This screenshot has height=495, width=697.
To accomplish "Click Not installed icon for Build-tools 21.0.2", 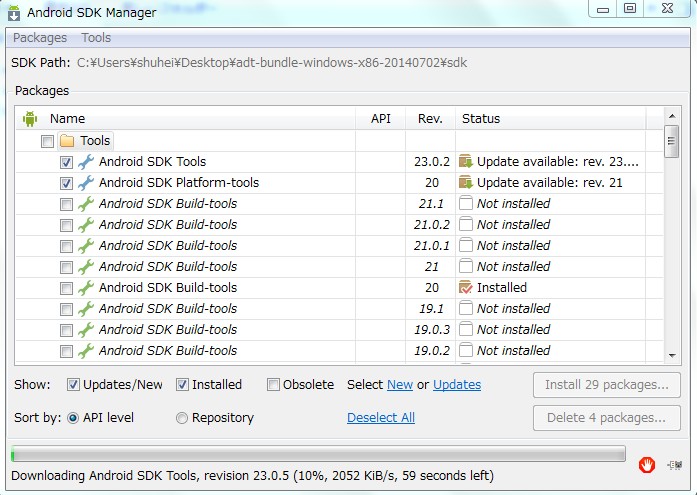I will click(x=465, y=224).
